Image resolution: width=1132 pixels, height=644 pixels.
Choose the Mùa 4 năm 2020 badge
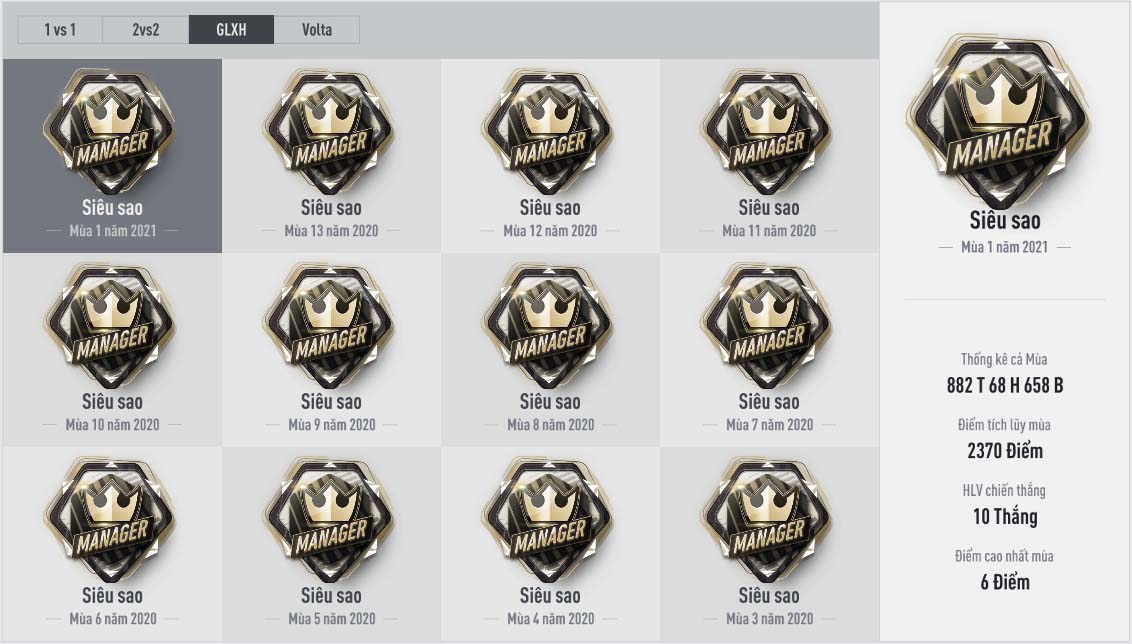click(x=549, y=520)
